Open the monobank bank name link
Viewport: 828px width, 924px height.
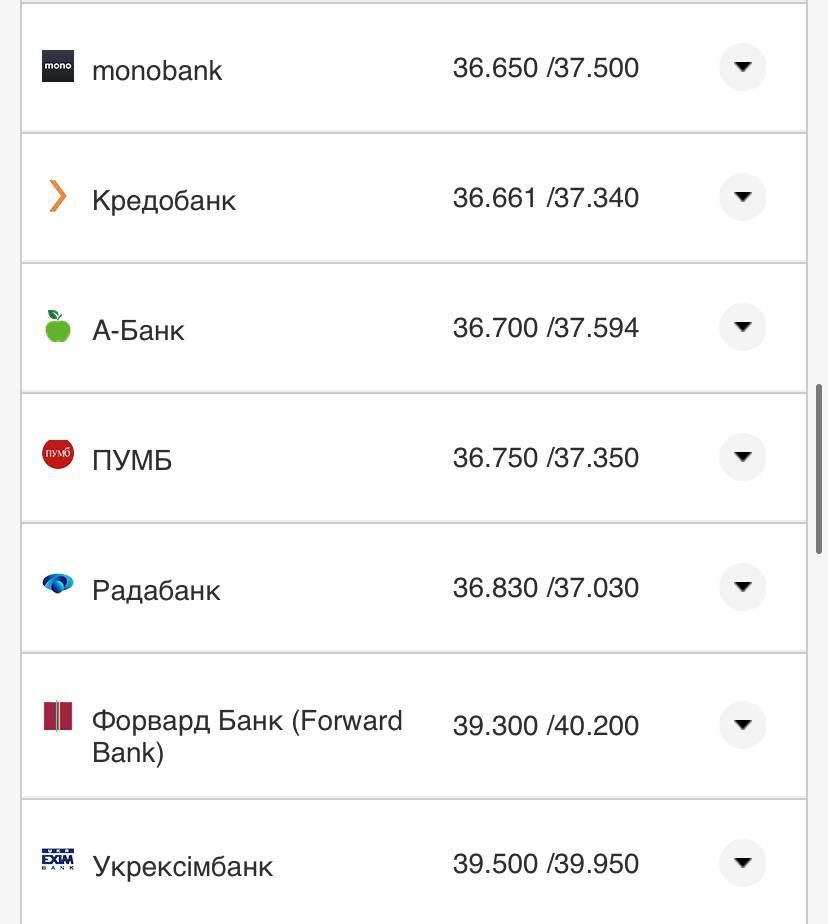tap(157, 71)
